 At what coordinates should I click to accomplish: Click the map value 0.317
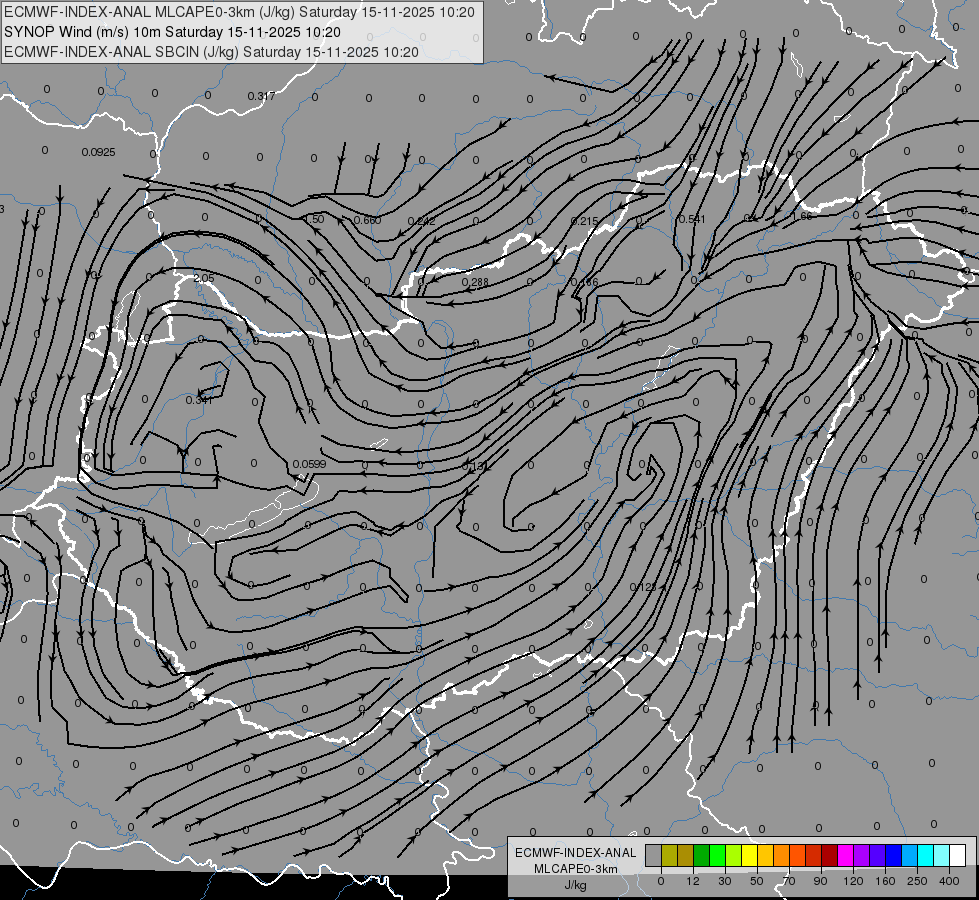(x=261, y=96)
